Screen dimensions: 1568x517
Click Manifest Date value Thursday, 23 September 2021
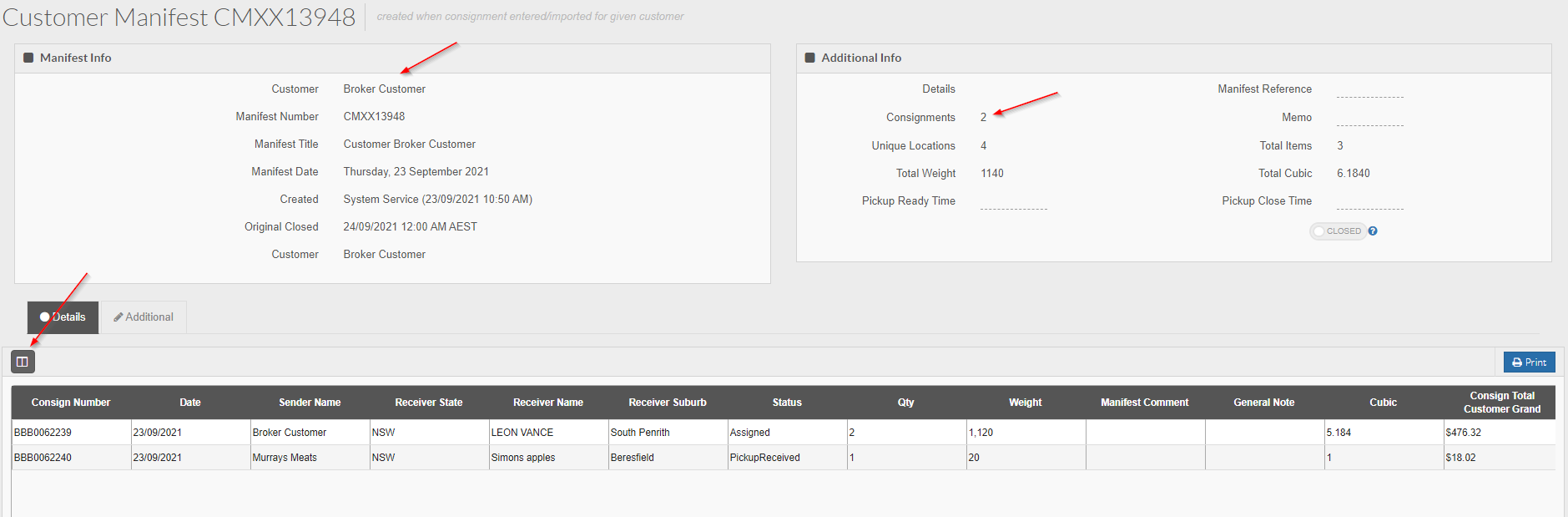coord(416,172)
